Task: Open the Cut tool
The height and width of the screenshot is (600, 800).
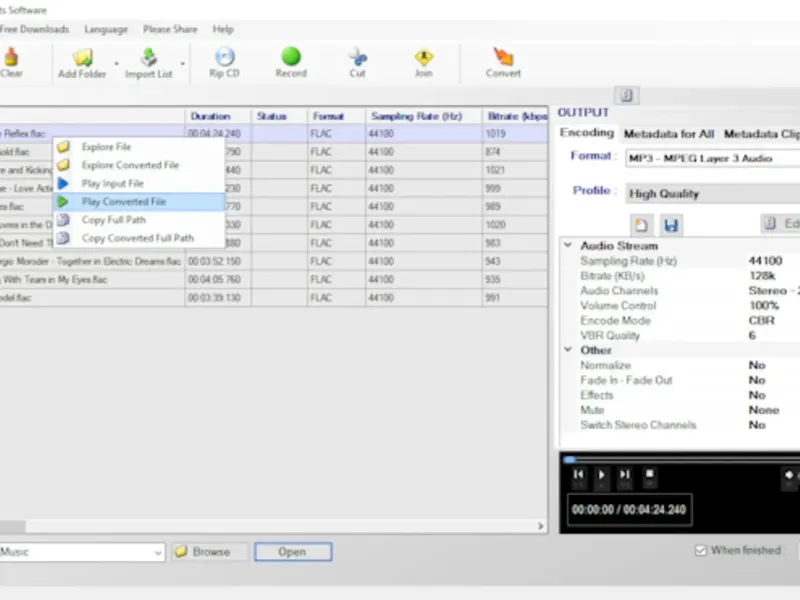Action: [358, 59]
